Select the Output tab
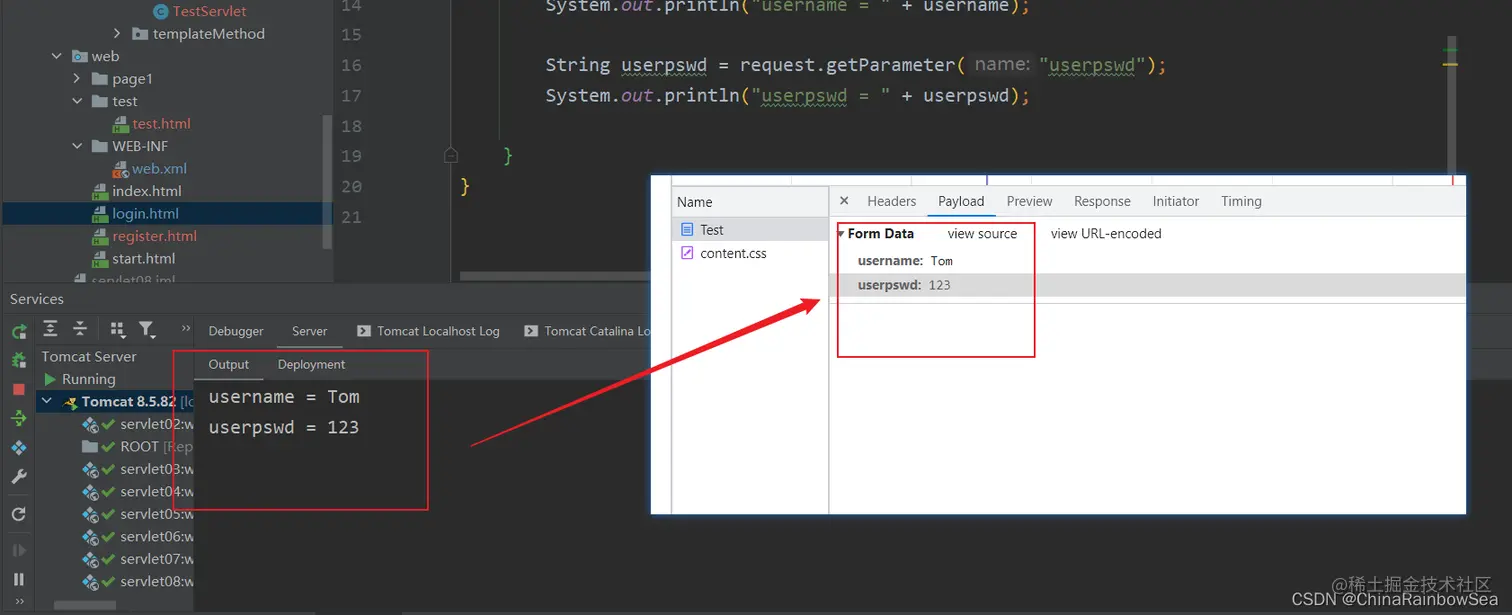This screenshot has width=1512, height=615. 228,364
